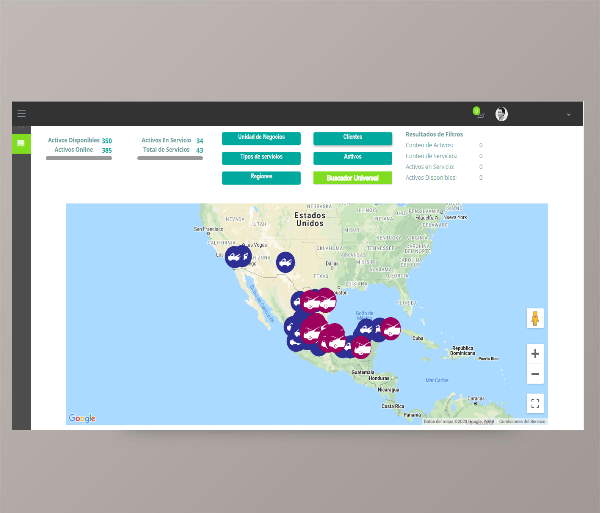Viewport: 600px width, 513px height.
Task: Zoom in on the map
Action: click(535, 354)
